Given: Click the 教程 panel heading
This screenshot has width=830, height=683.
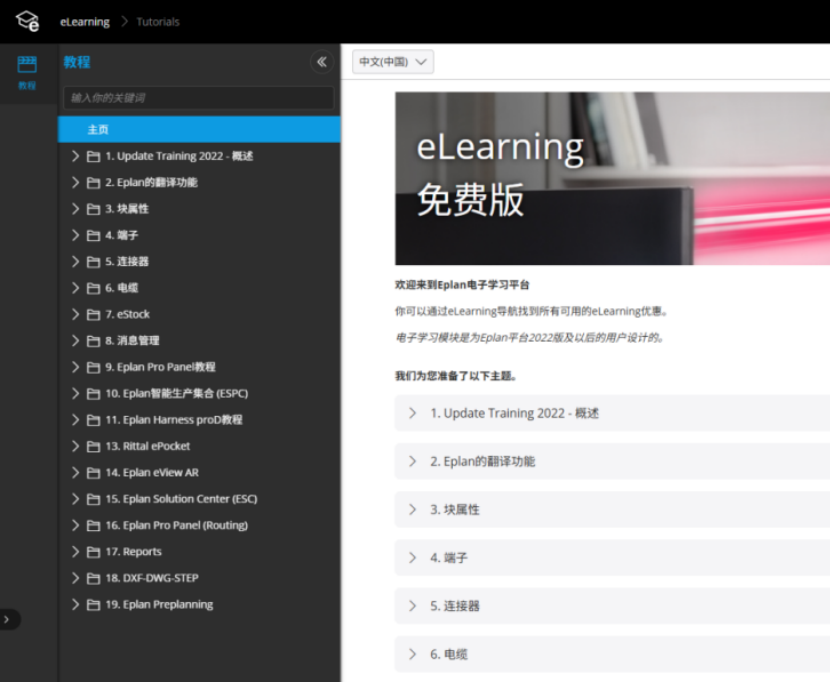Looking at the screenshot, I should [77, 62].
